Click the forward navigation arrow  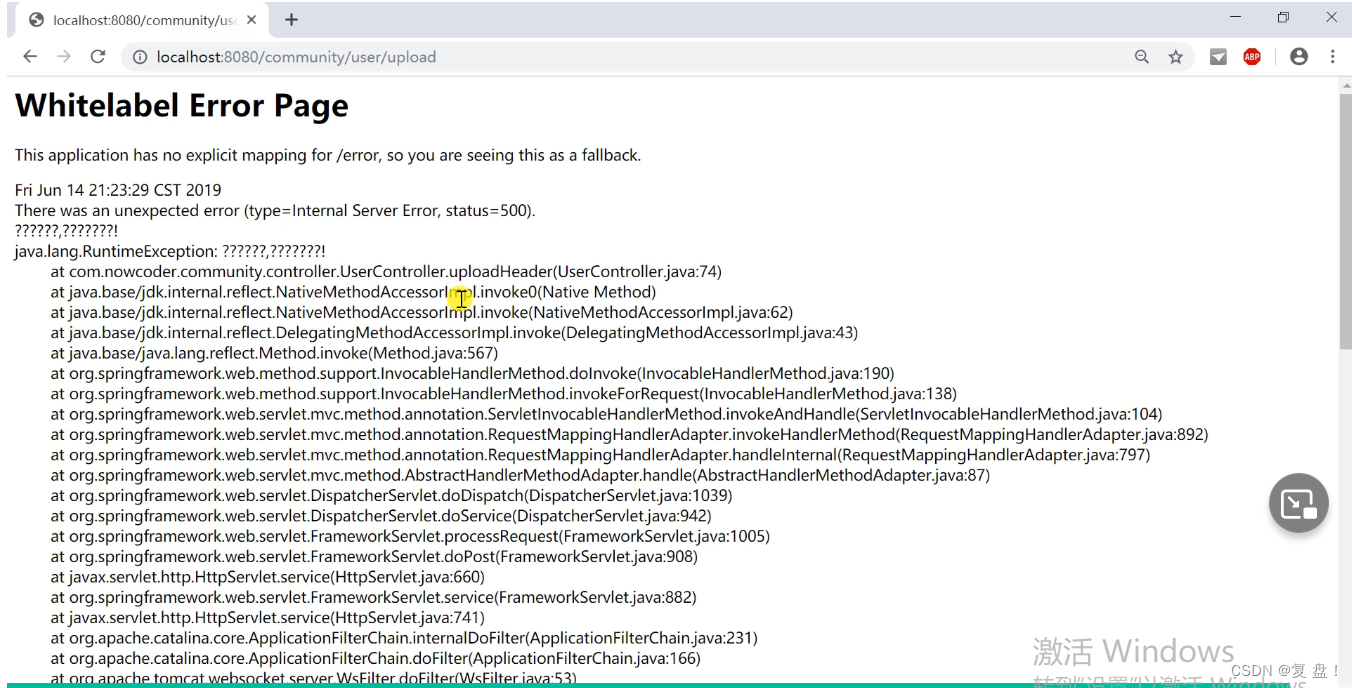[64, 57]
